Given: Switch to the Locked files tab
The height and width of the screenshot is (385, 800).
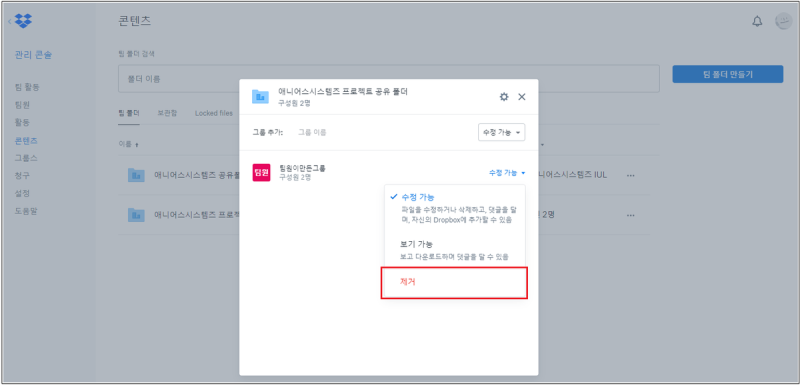Looking at the screenshot, I should tap(214, 113).
